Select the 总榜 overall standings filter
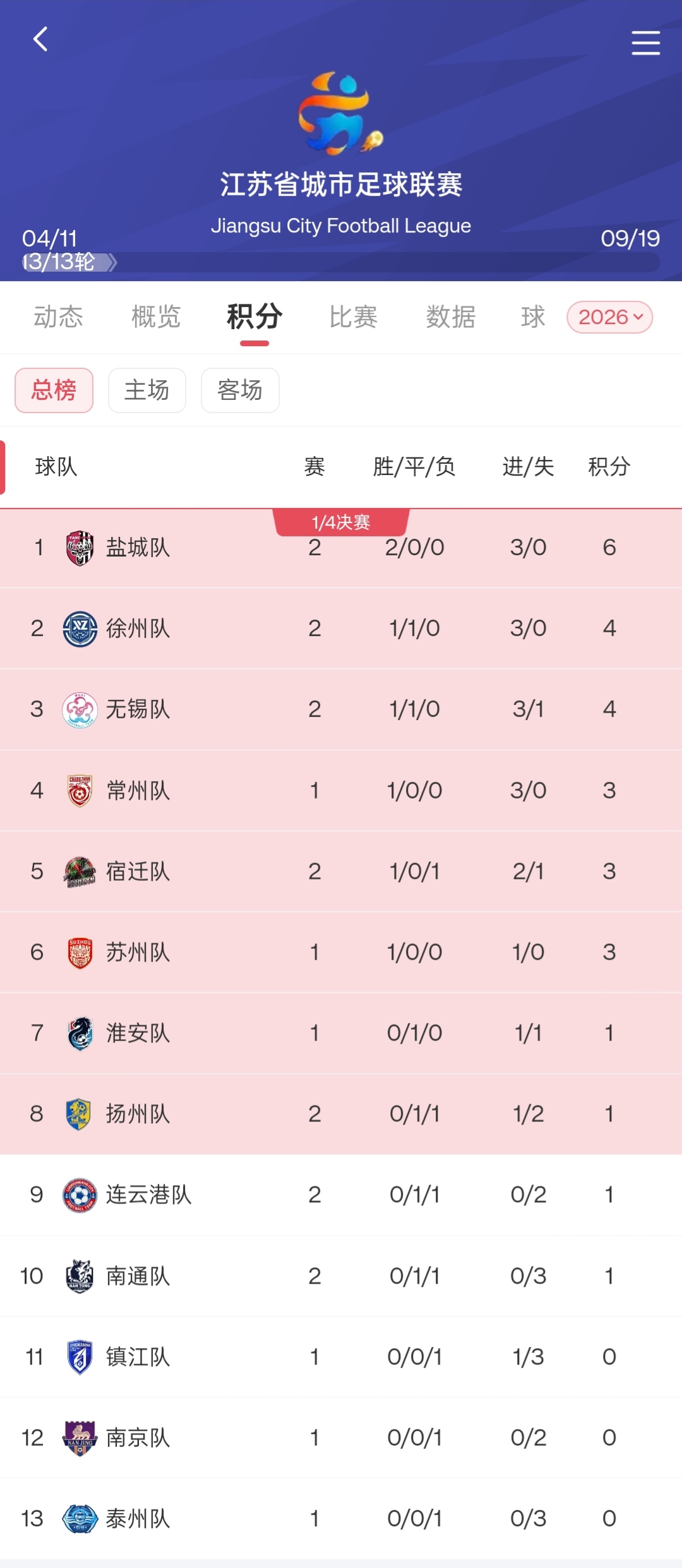This screenshot has width=682, height=1568. tap(54, 390)
